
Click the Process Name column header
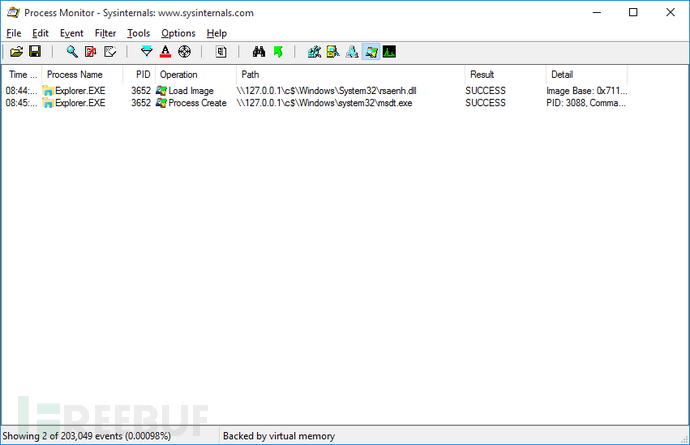pyautogui.click(x=82, y=74)
